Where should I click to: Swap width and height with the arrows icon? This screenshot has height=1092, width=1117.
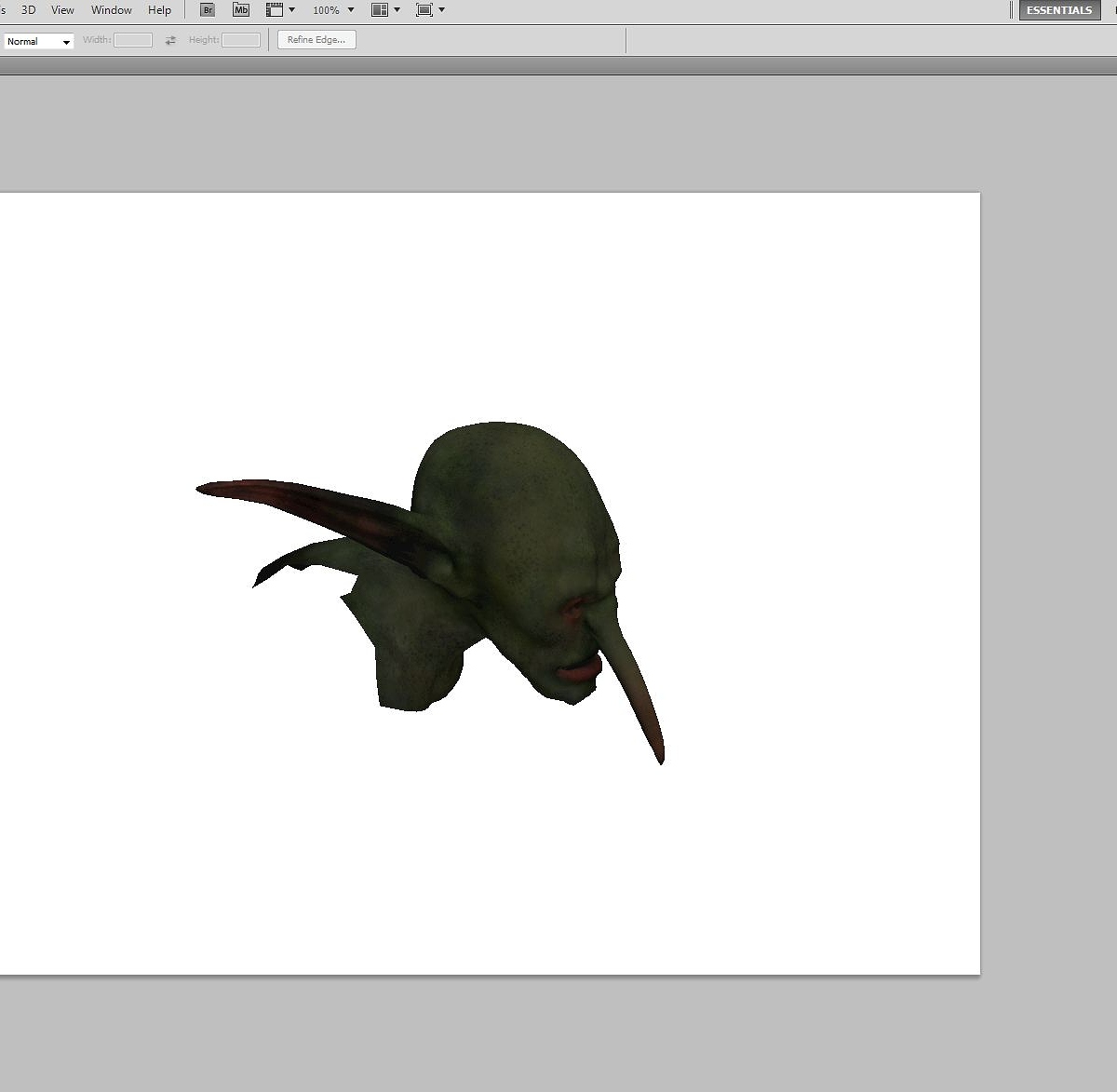[x=170, y=40]
